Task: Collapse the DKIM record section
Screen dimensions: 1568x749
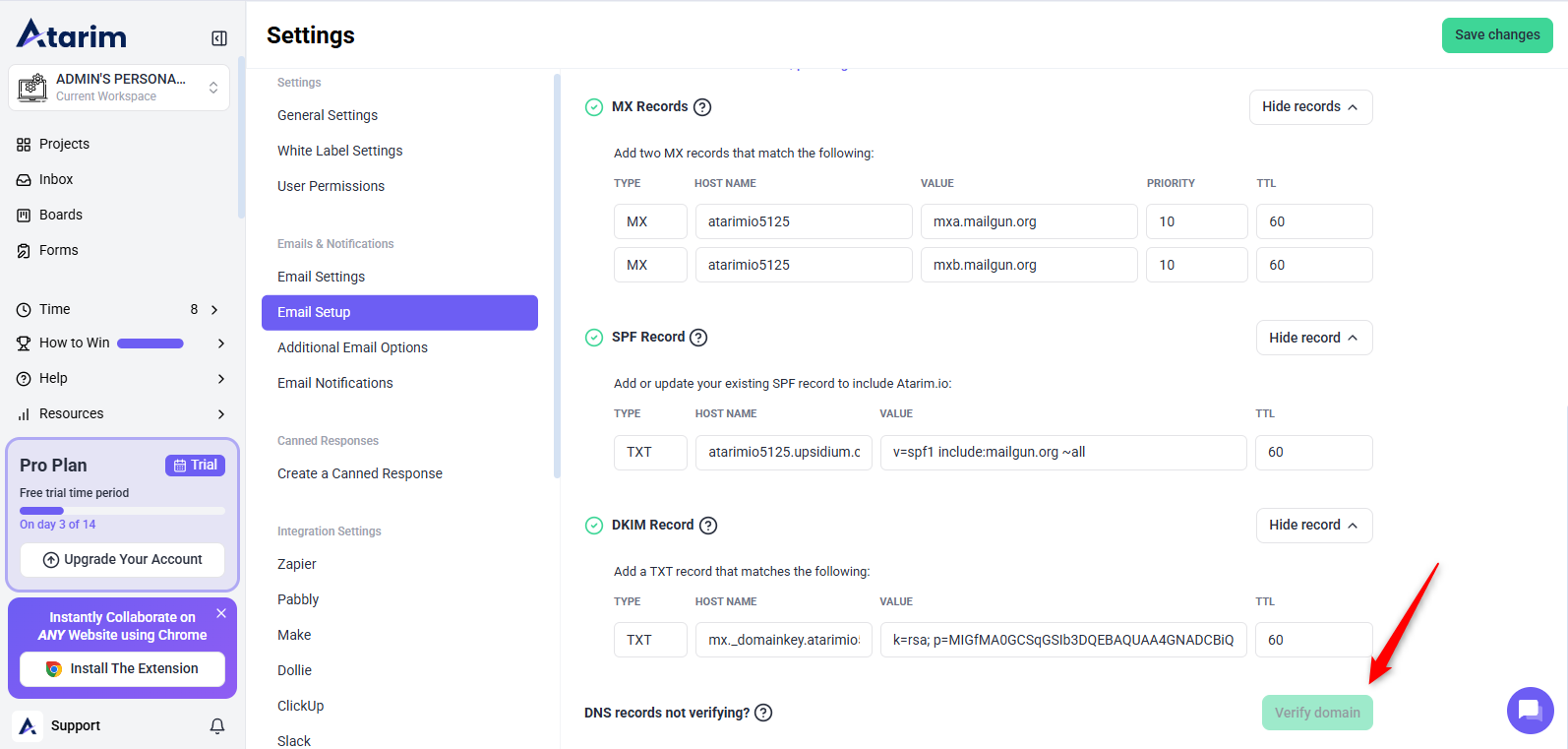Action: (x=1313, y=526)
